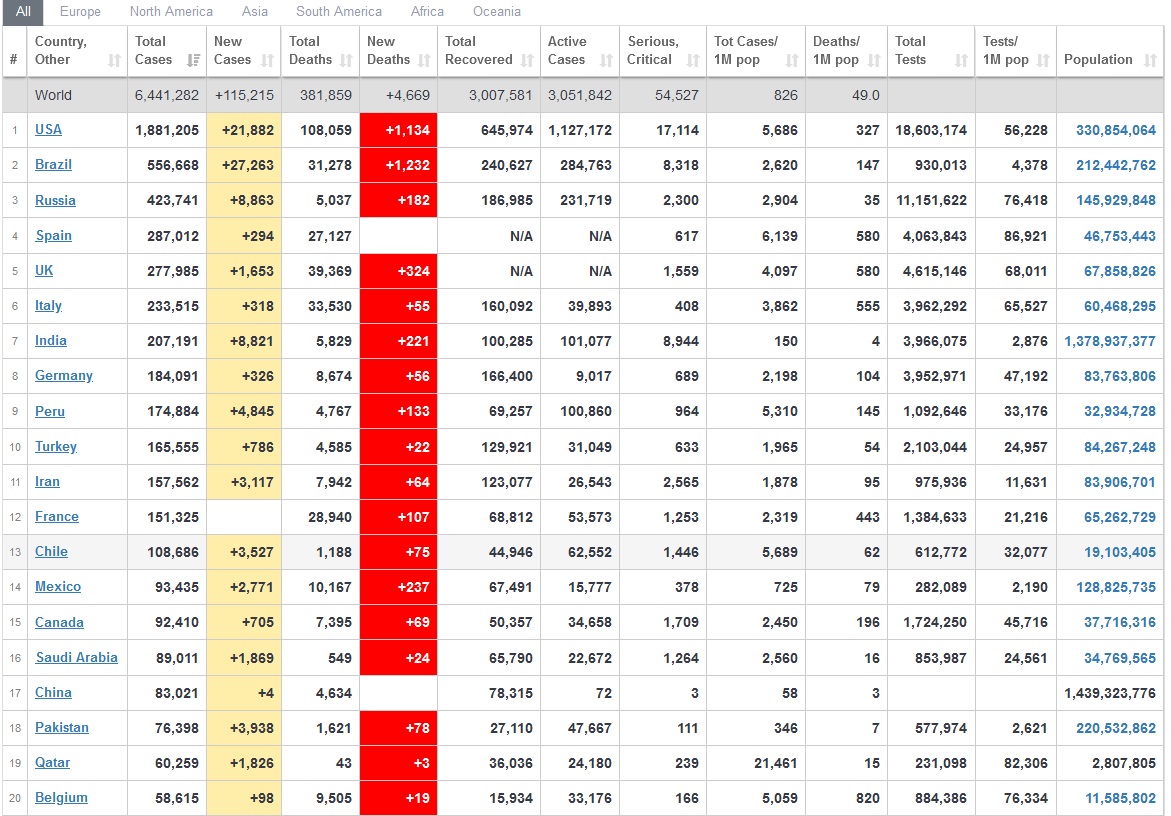Image resolution: width=1171 pixels, height=816 pixels.
Task: Click sort arrows icon in Active Cases header
Action: [606, 61]
